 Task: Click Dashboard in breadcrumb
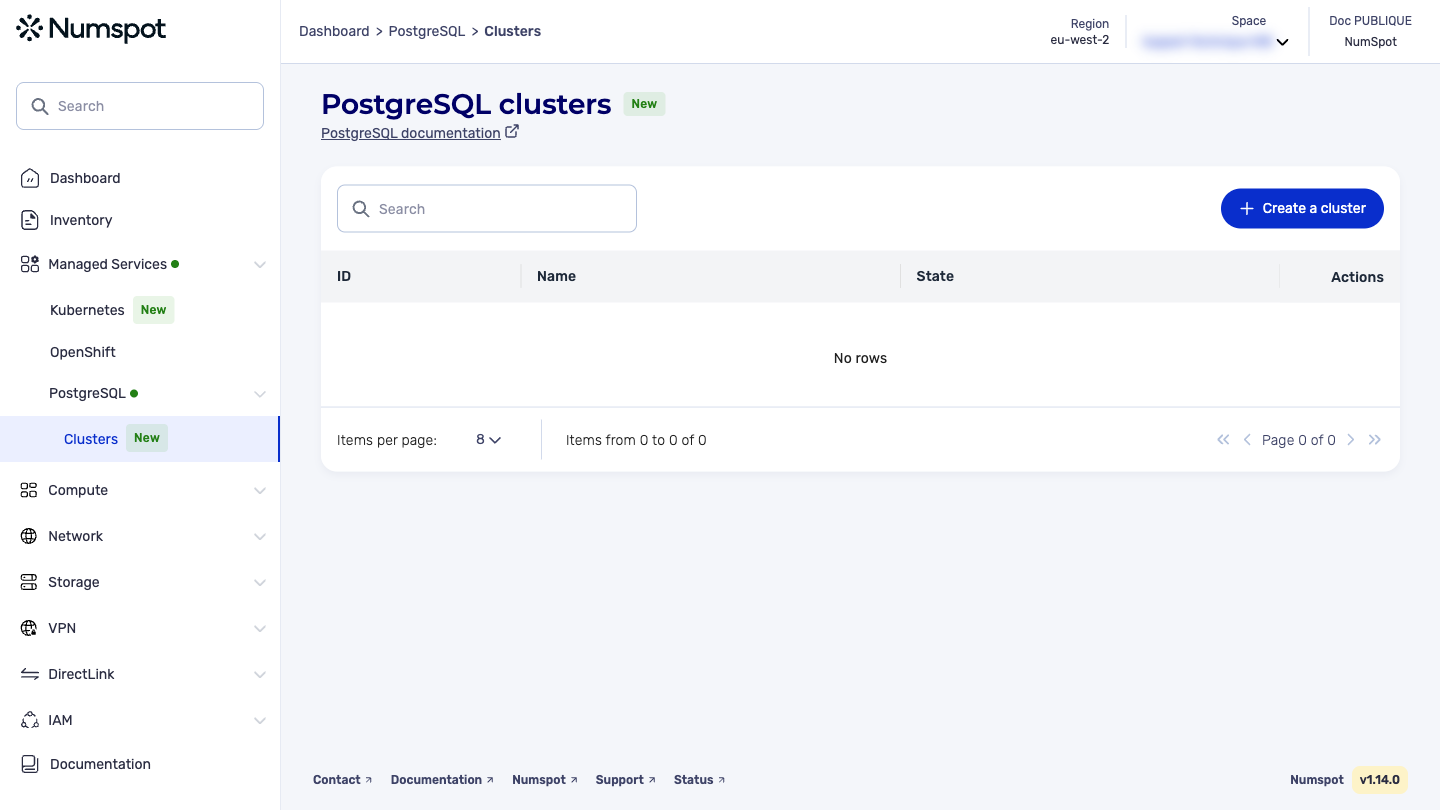click(x=334, y=31)
